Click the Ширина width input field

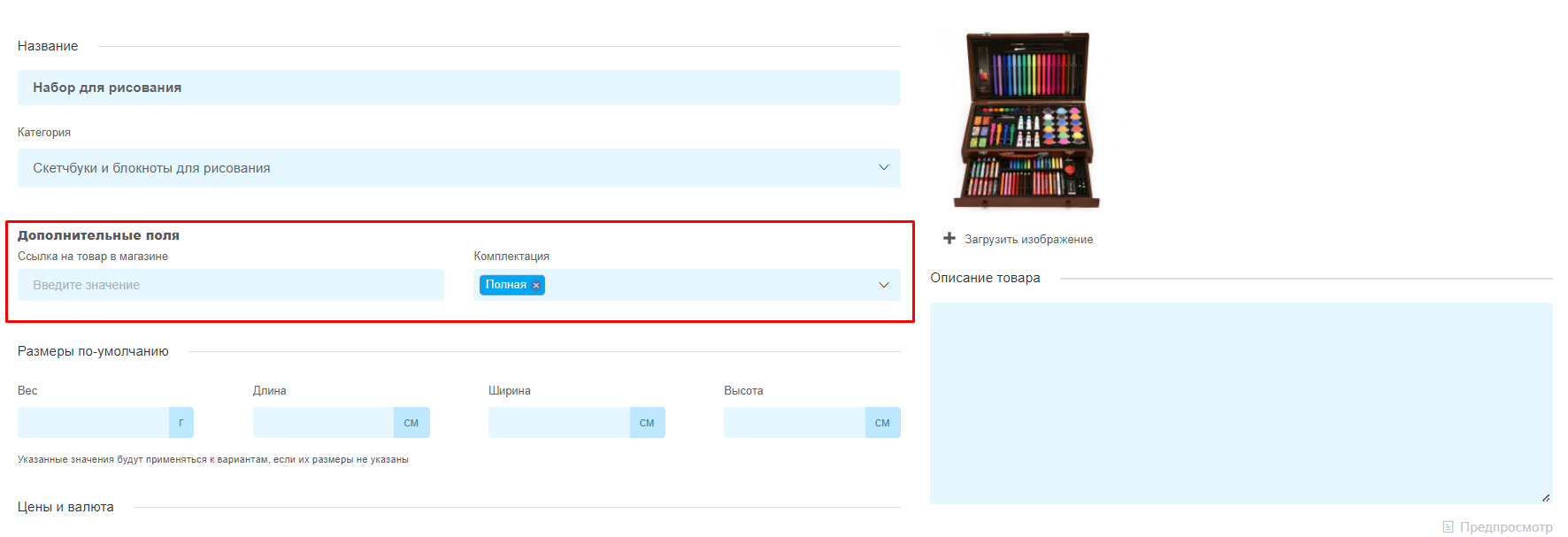pyautogui.click(x=558, y=423)
